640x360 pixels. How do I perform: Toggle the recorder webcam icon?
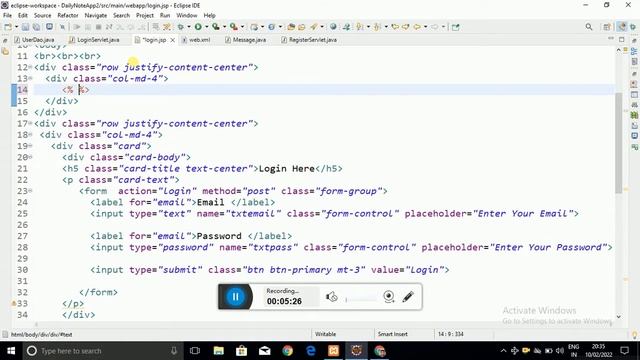(389, 297)
